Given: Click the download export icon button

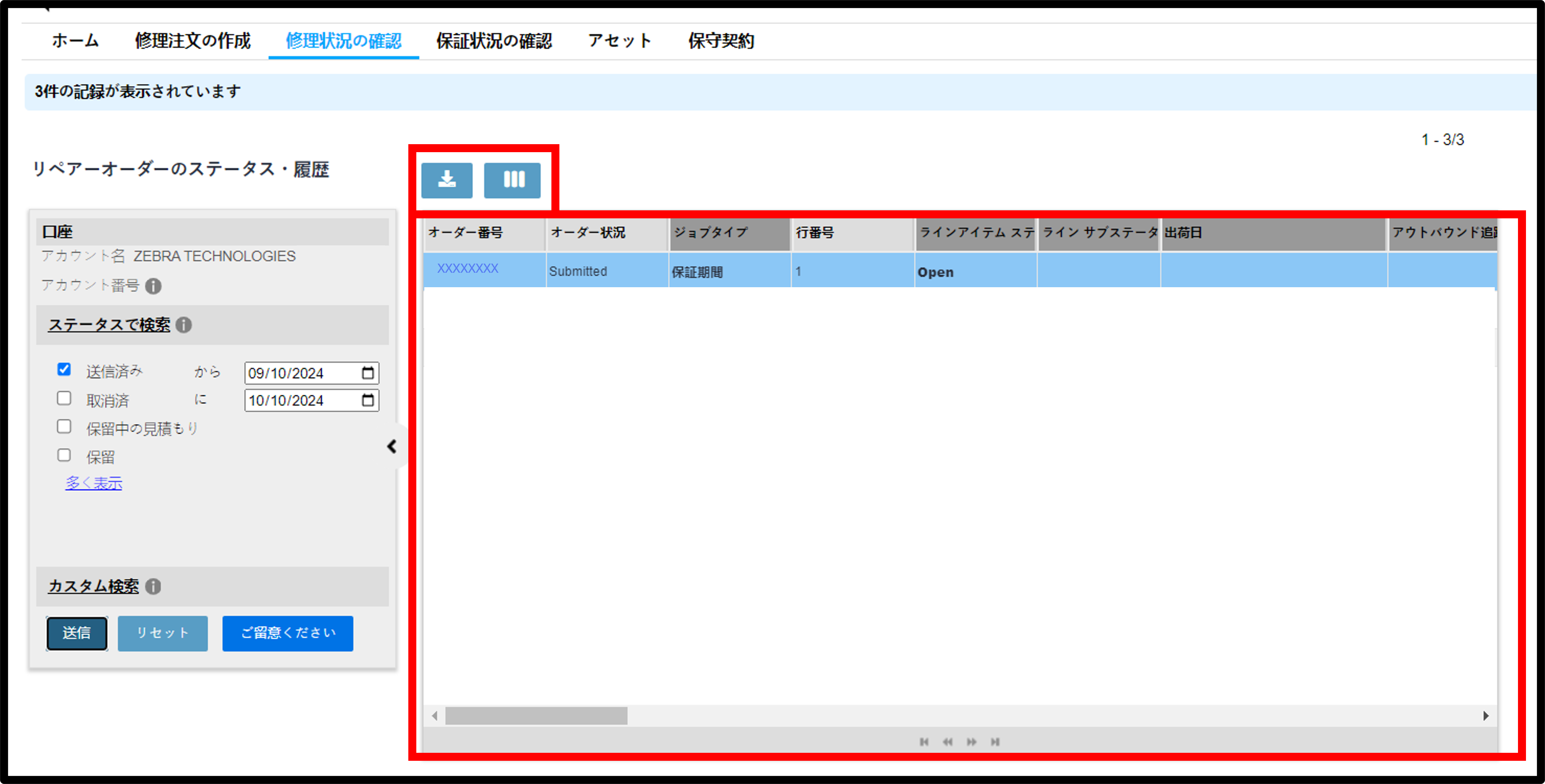Looking at the screenshot, I should point(447,180).
